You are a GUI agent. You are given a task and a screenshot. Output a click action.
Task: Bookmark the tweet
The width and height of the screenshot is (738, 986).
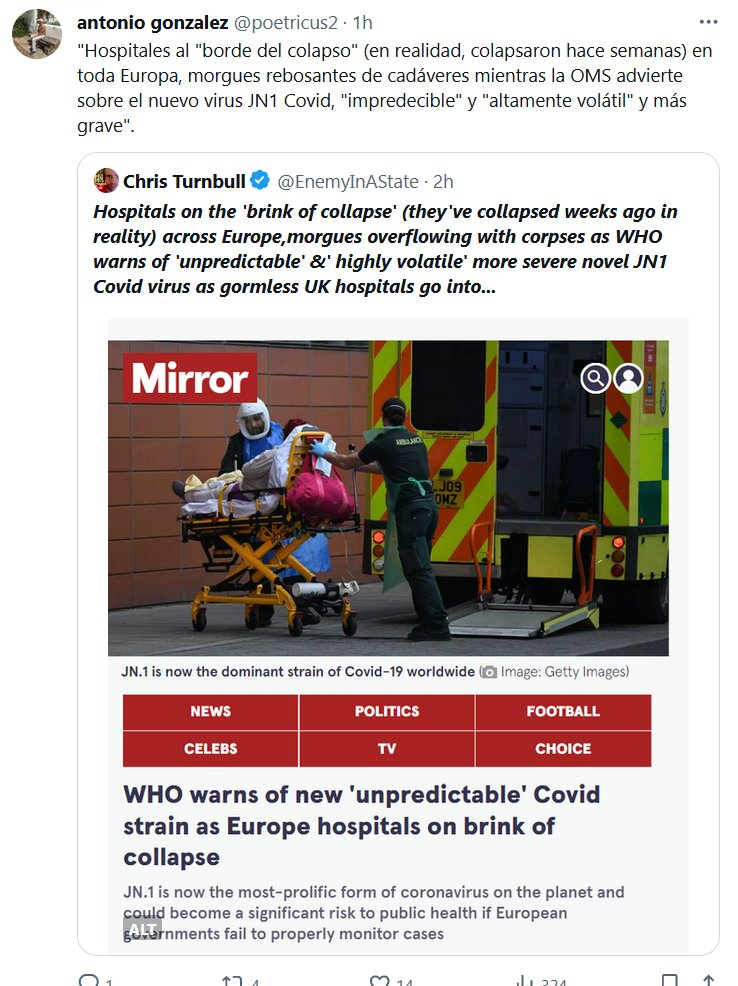(x=670, y=982)
